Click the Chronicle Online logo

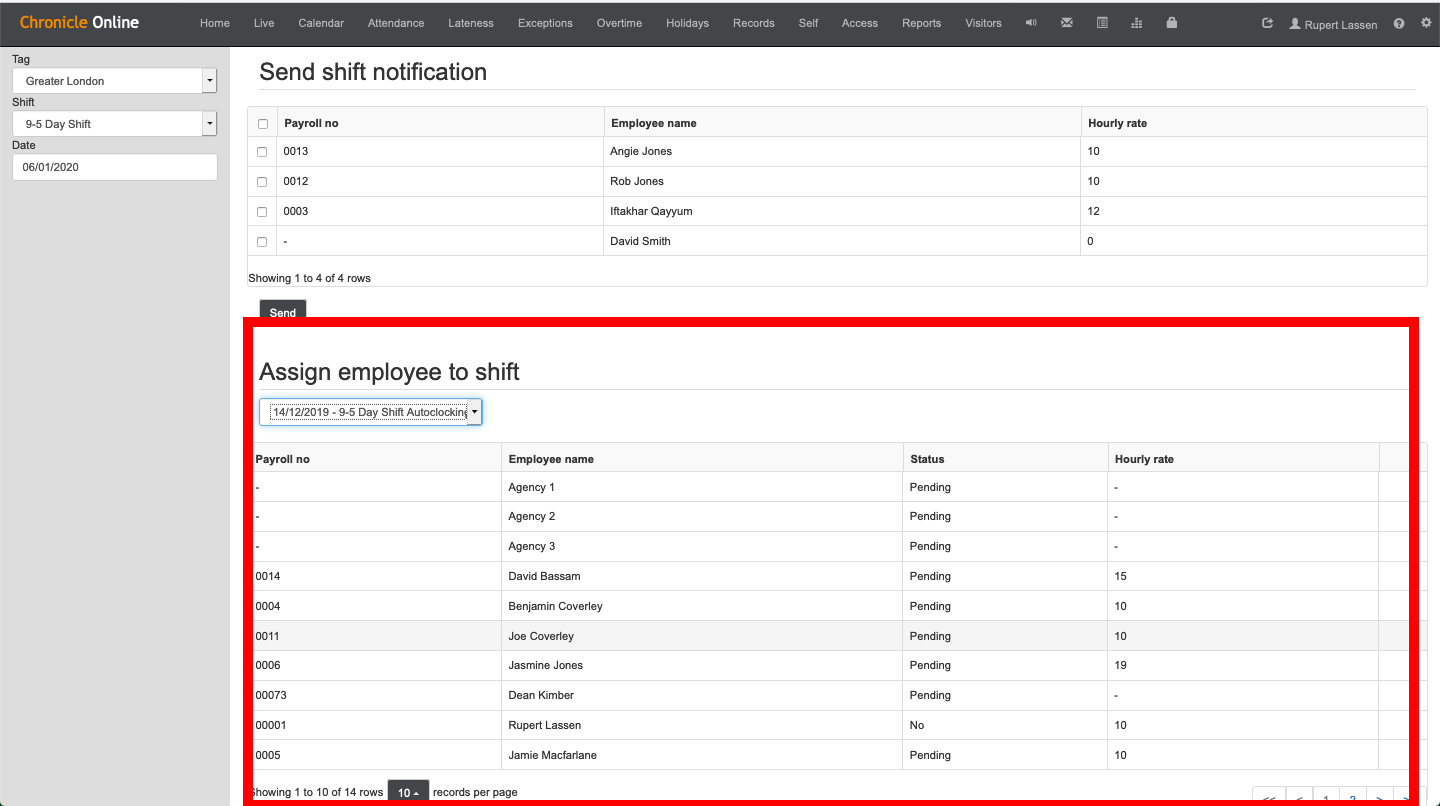(79, 22)
